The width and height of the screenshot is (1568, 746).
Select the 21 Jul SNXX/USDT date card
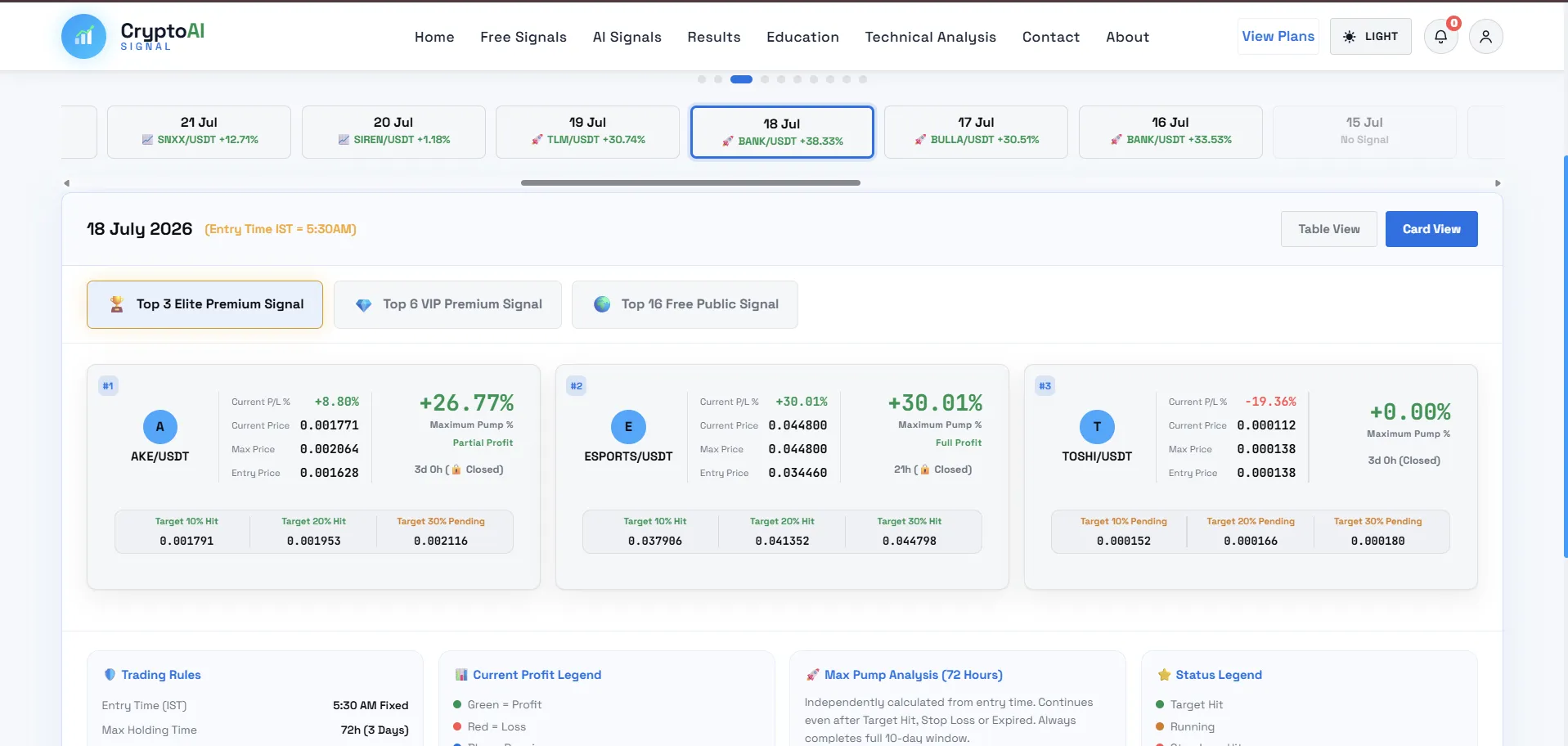(199, 132)
